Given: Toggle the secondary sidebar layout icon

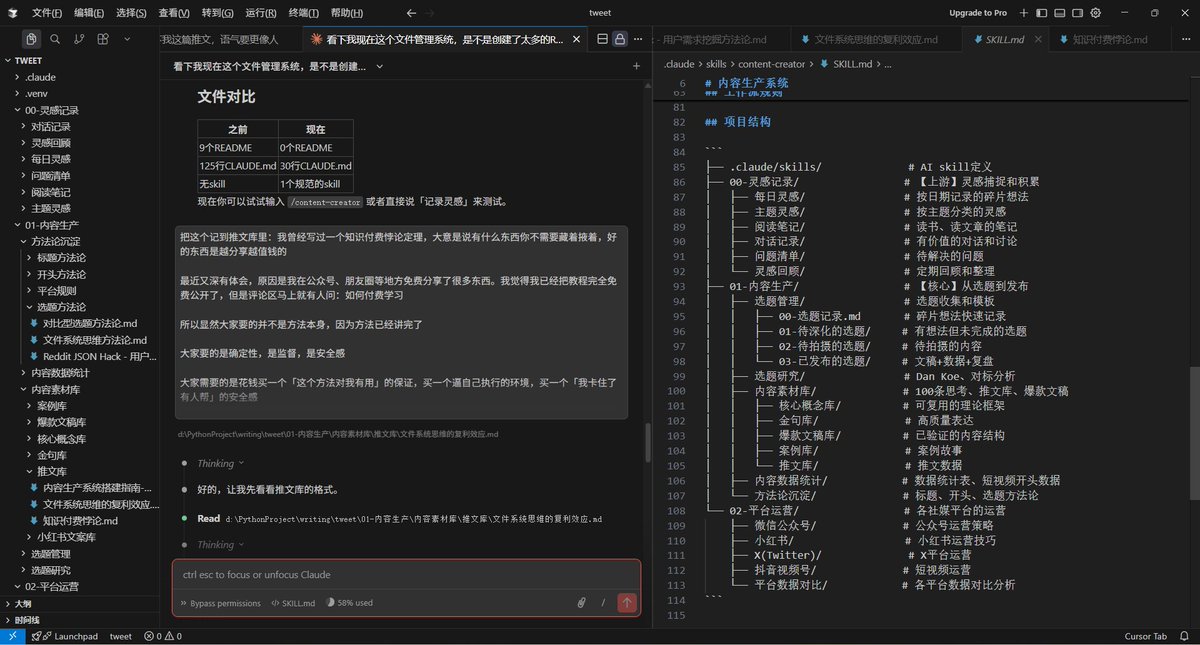Looking at the screenshot, I should 1077,13.
